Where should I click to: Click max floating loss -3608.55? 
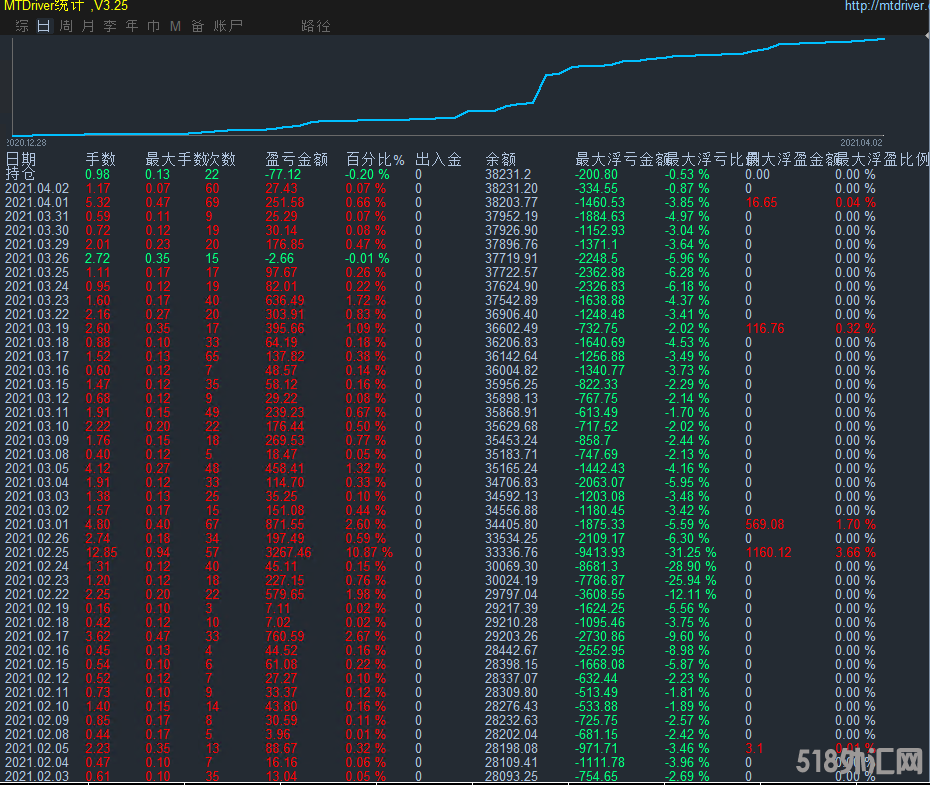600,594
